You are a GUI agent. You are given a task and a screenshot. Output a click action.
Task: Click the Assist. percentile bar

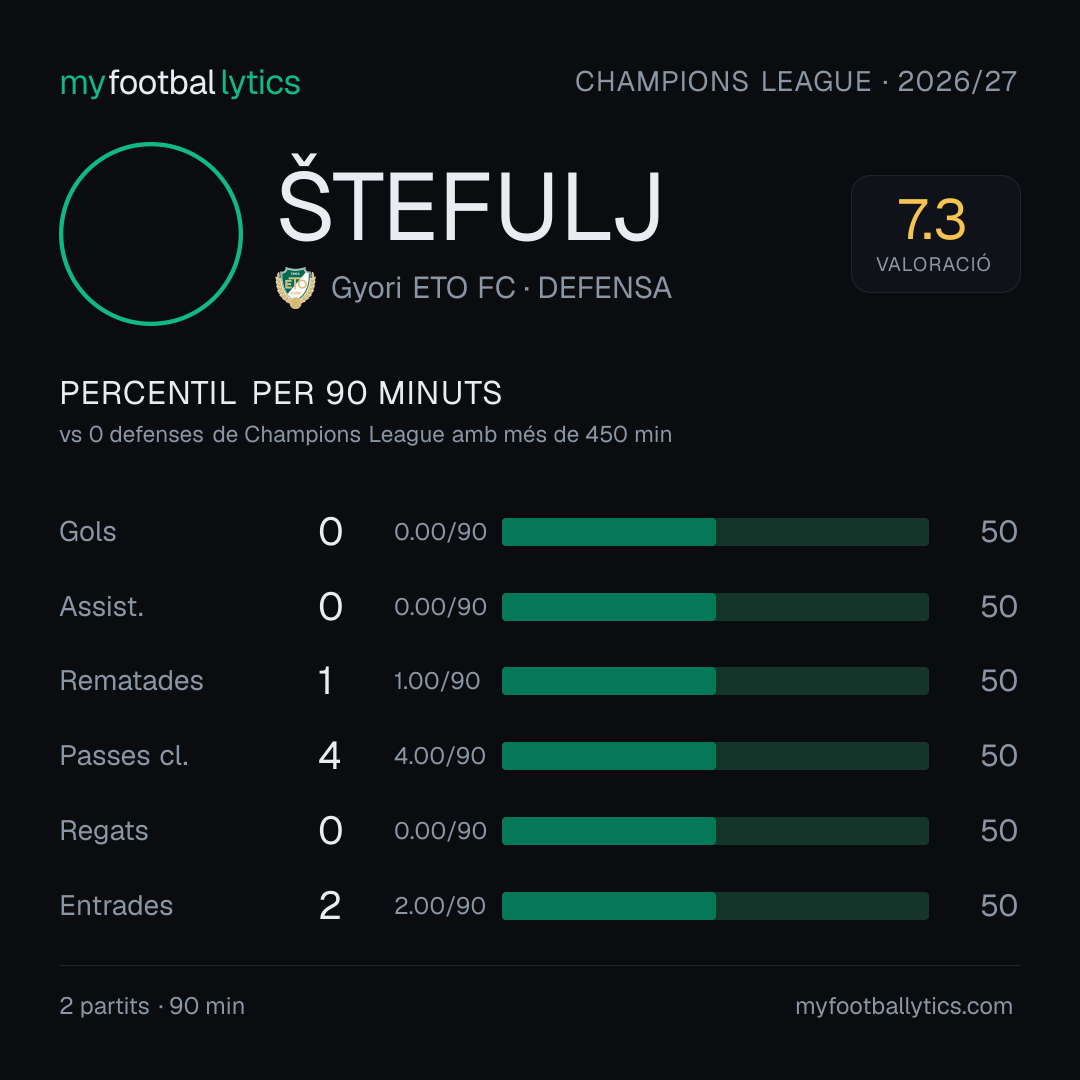point(715,607)
